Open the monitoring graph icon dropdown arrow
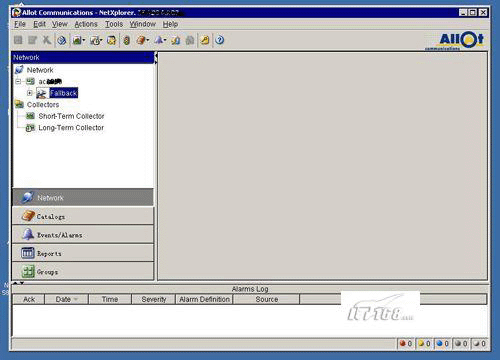 pos(84,40)
